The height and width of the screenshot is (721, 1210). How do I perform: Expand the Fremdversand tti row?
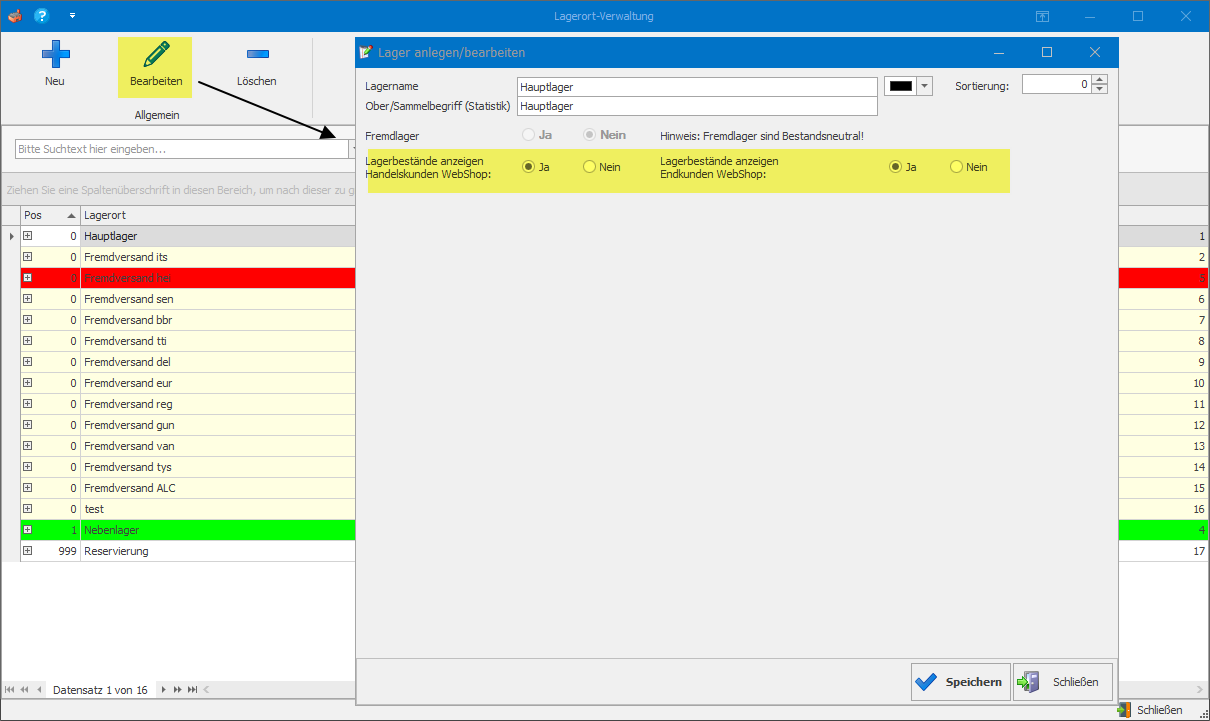[28, 341]
